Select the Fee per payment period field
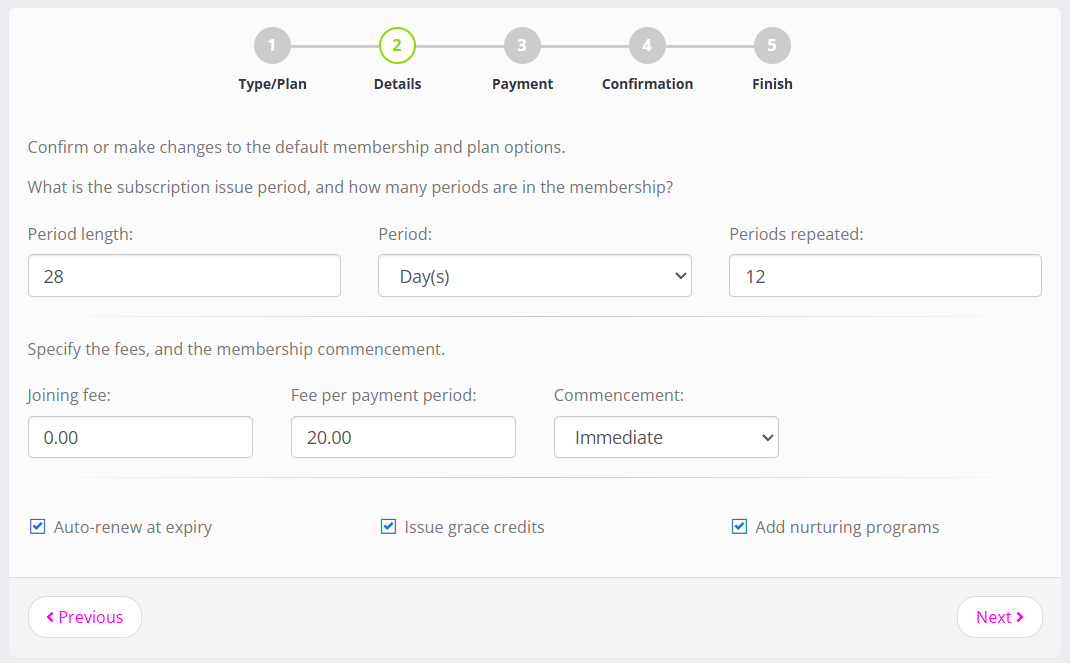This screenshot has height=663, width=1070. (x=403, y=437)
